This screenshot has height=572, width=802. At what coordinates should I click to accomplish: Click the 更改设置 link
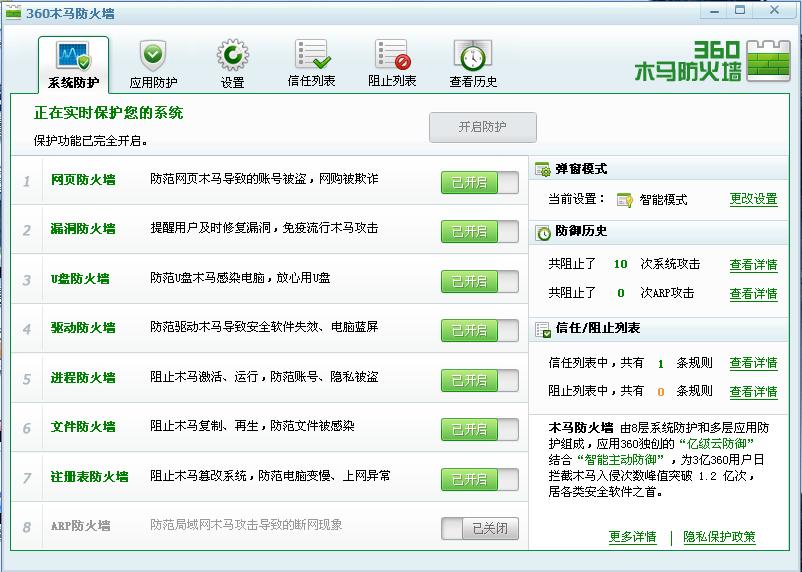(753, 199)
